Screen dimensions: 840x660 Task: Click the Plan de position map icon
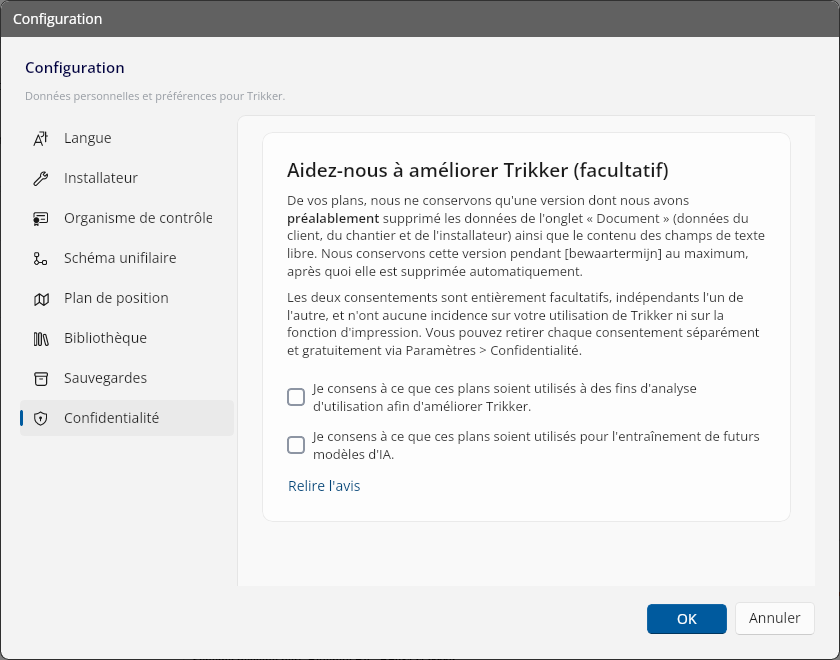tap(41, 299)
